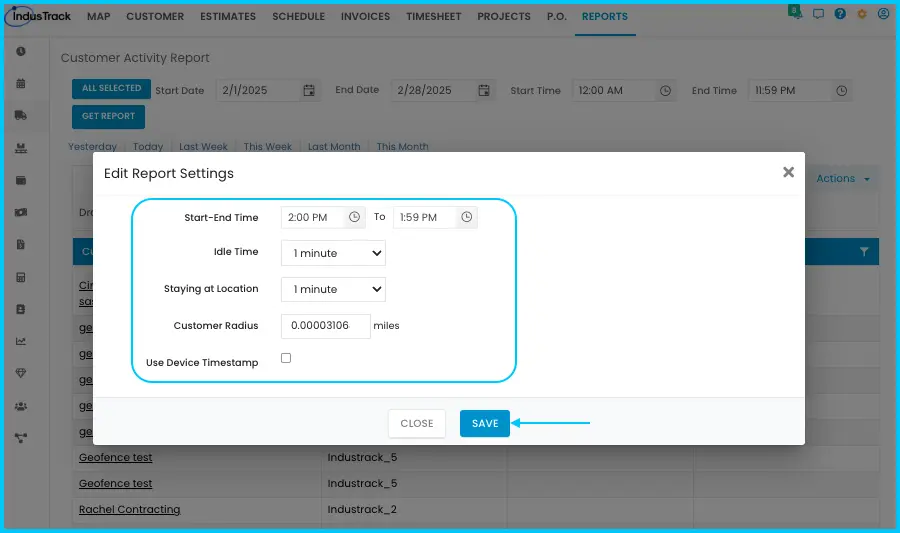This screenshot has width=900, height=533.
Task: Toggle the Use Device Timestamp checkbox
Action: (286, 358)
